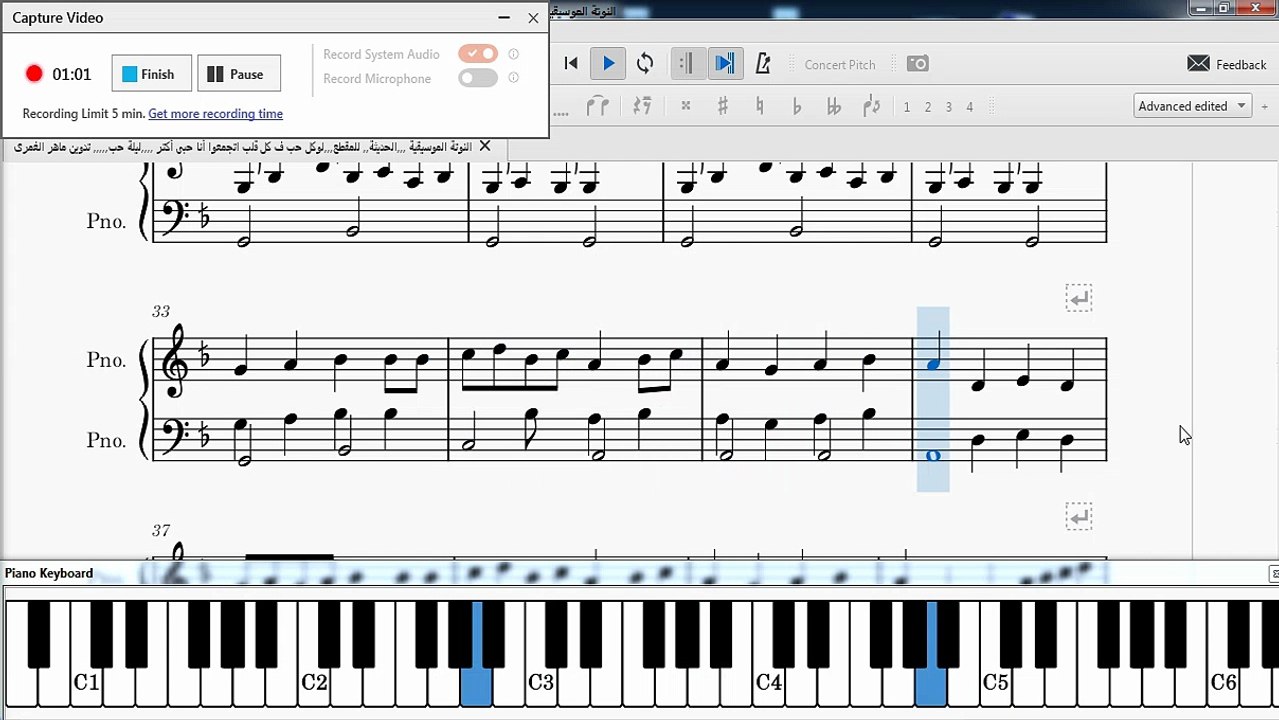This screenshot has height=720, width=1279.
Task: Click the recording timer 01:01
Action: click(72, 74)
